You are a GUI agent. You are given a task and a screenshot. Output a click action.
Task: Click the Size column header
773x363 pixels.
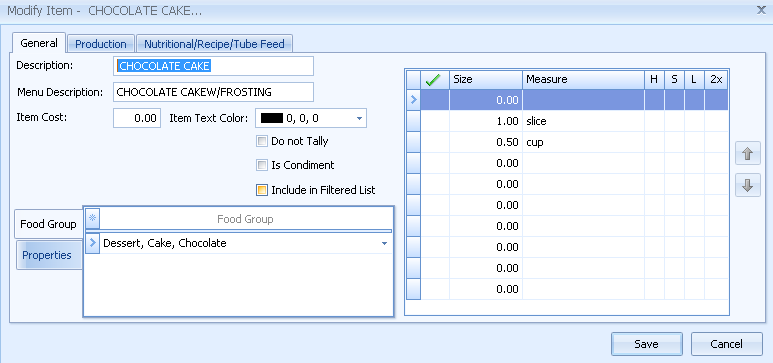[x=486, y=79]
